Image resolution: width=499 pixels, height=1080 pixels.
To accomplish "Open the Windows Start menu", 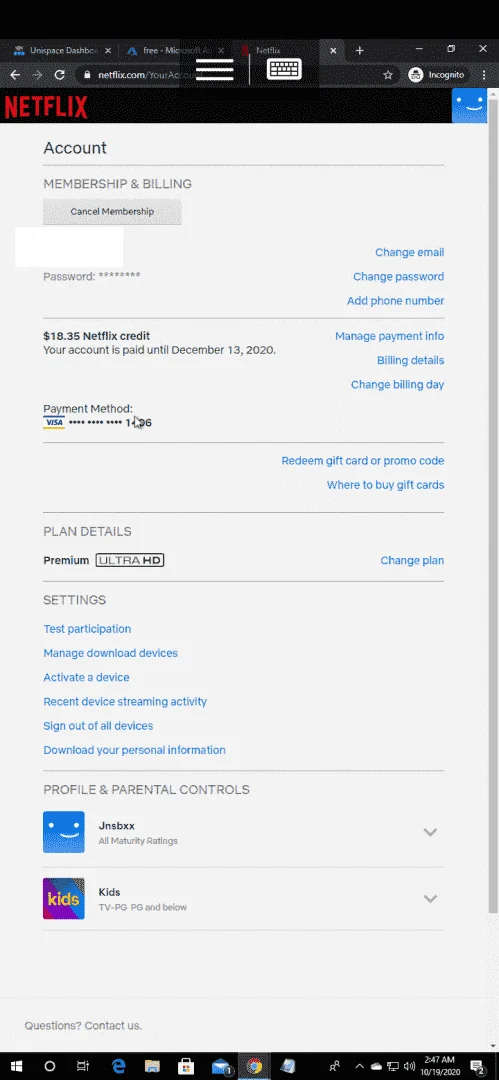I will (x=16, y=1066).
